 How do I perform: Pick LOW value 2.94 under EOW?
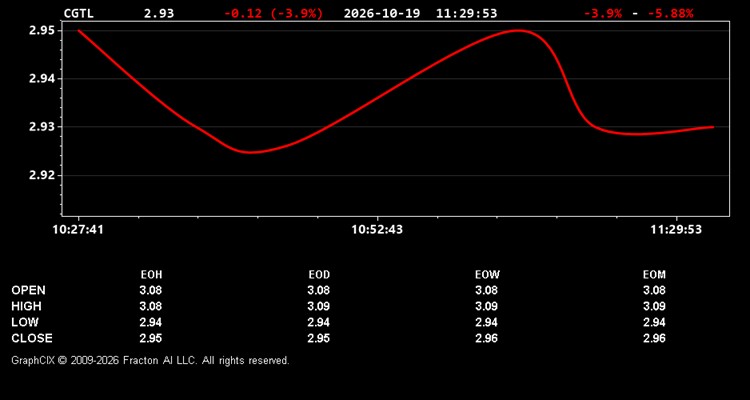click(487, 322)
